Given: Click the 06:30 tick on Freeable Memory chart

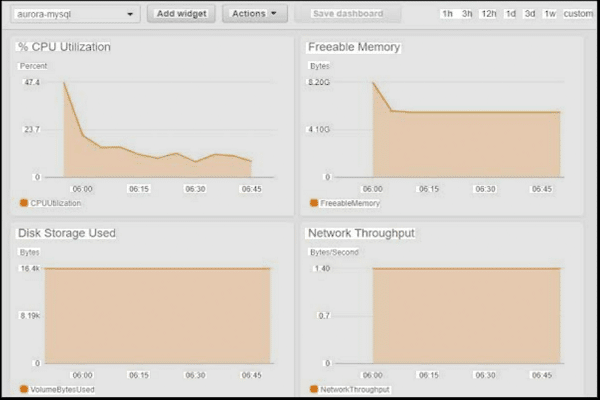Looking at the screenshot, I should coord(485,189).
